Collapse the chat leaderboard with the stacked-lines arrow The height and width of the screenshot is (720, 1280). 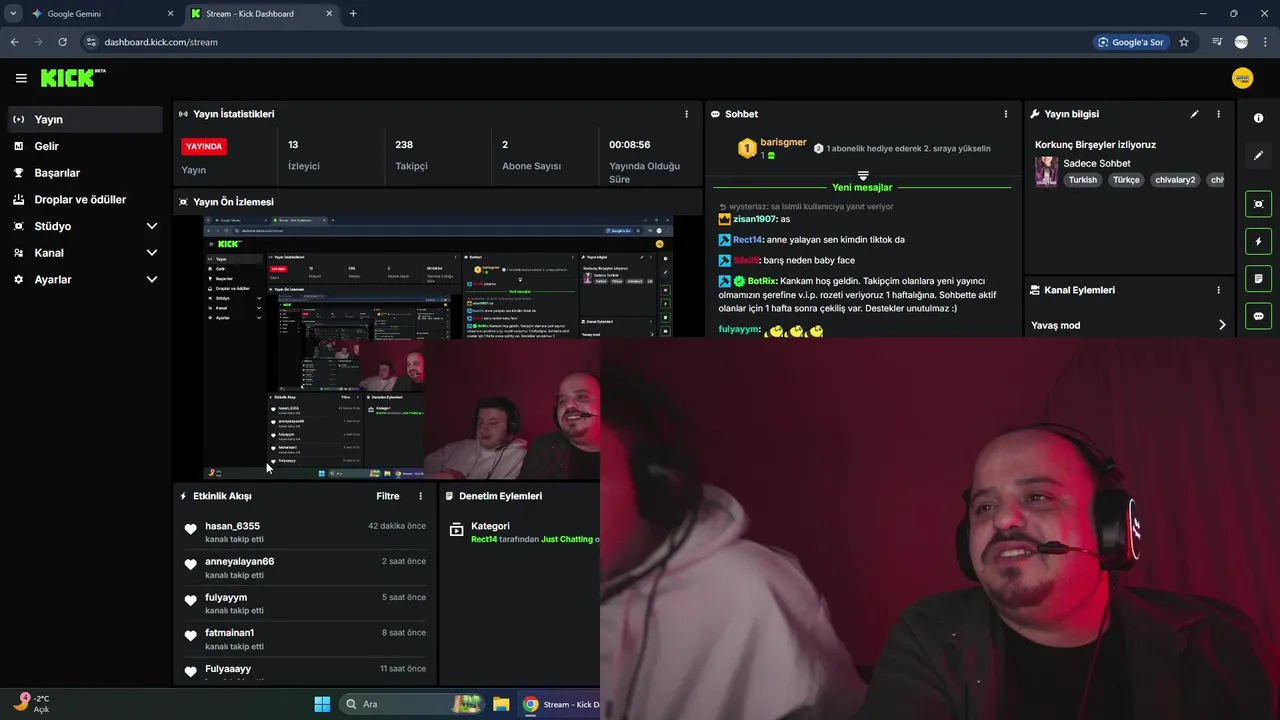point(863,176)
